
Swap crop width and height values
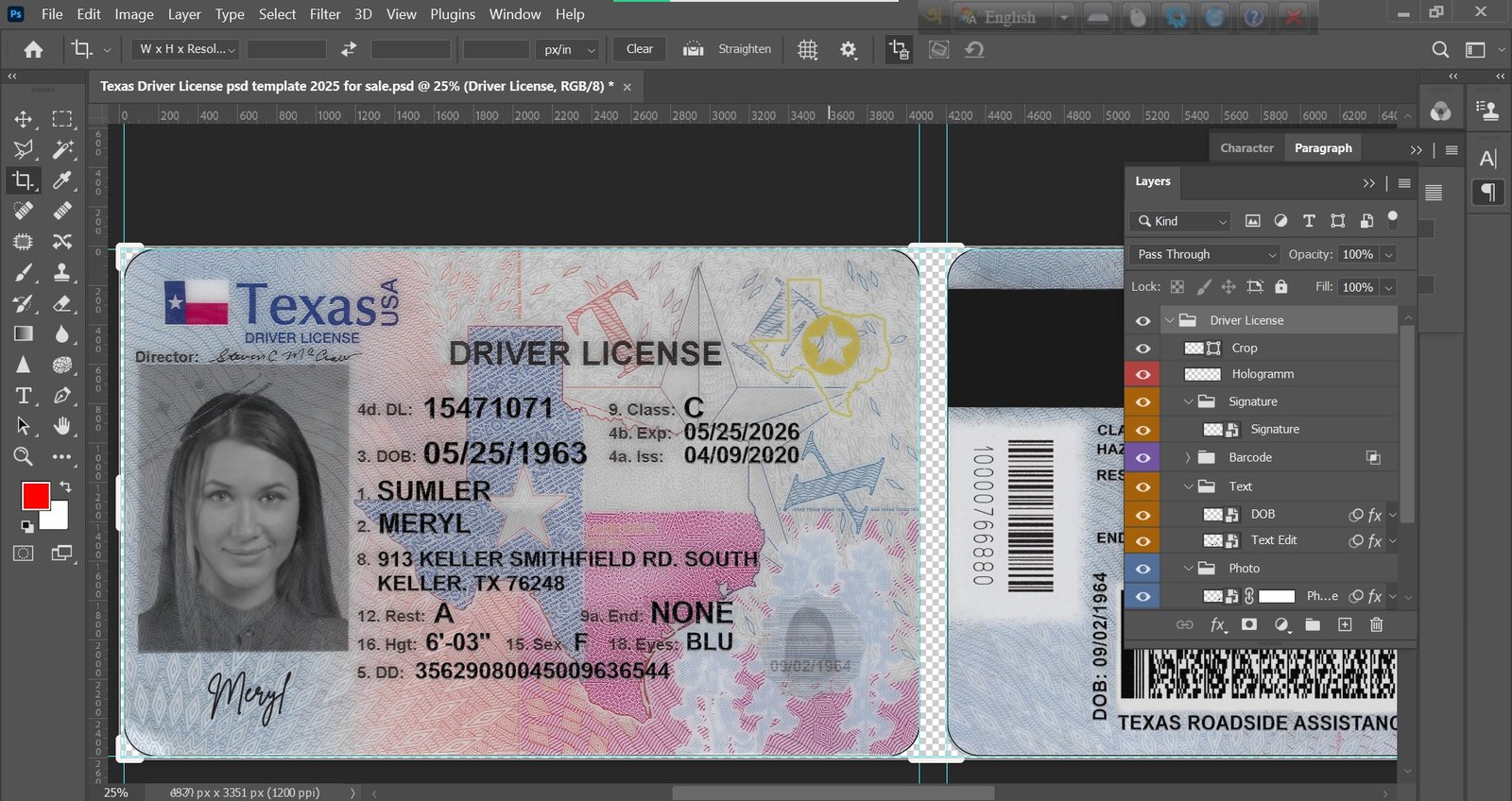(x=349, y=49)
